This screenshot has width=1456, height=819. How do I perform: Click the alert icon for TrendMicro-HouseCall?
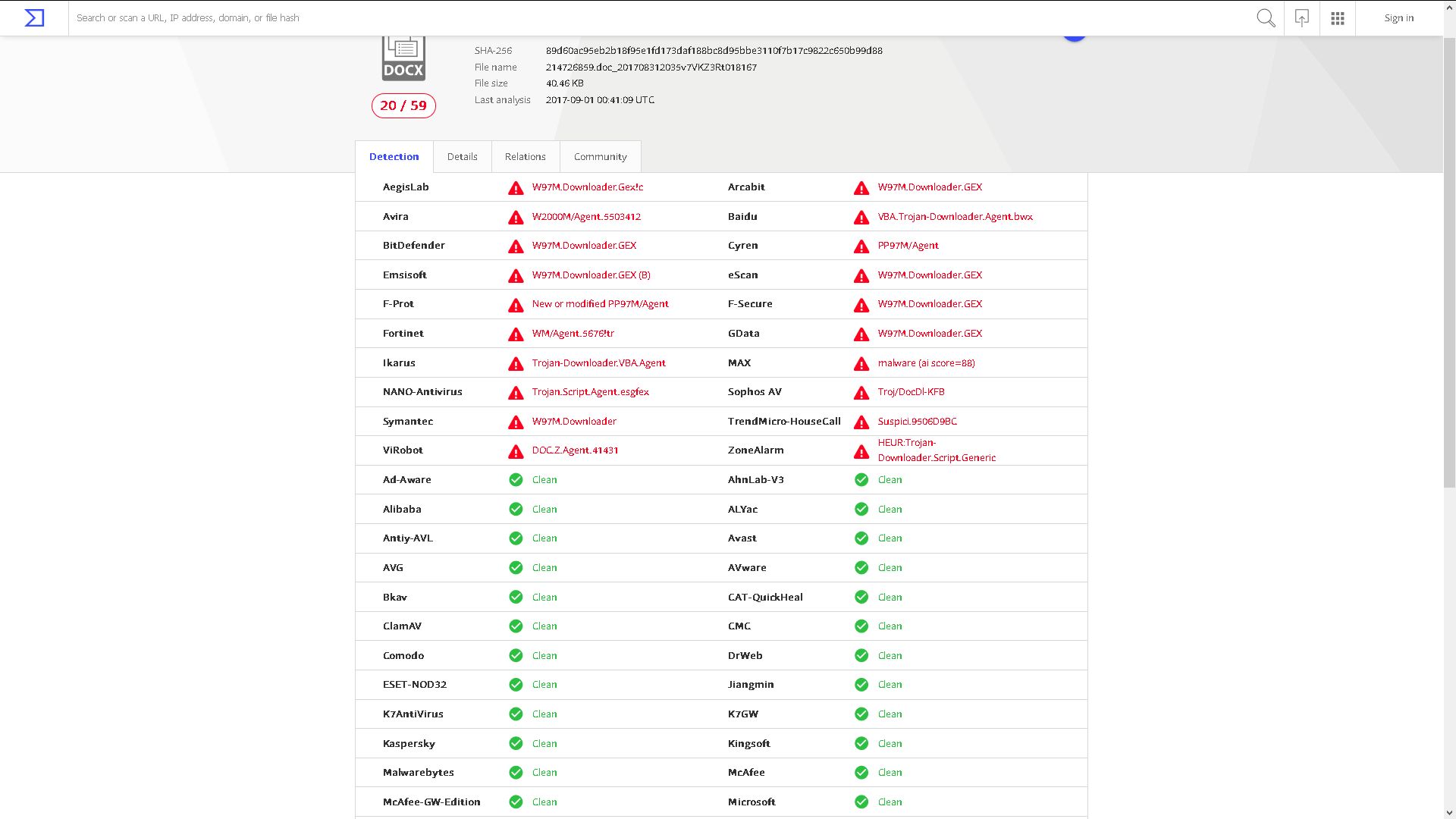coord(861,422)
